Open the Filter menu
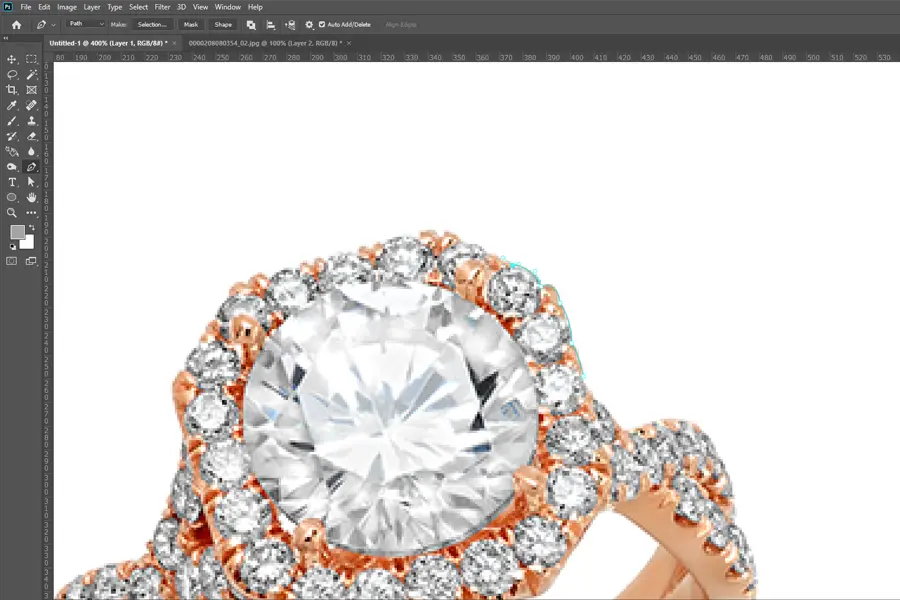This screenshot has height=600, width=900. (162, 7)
